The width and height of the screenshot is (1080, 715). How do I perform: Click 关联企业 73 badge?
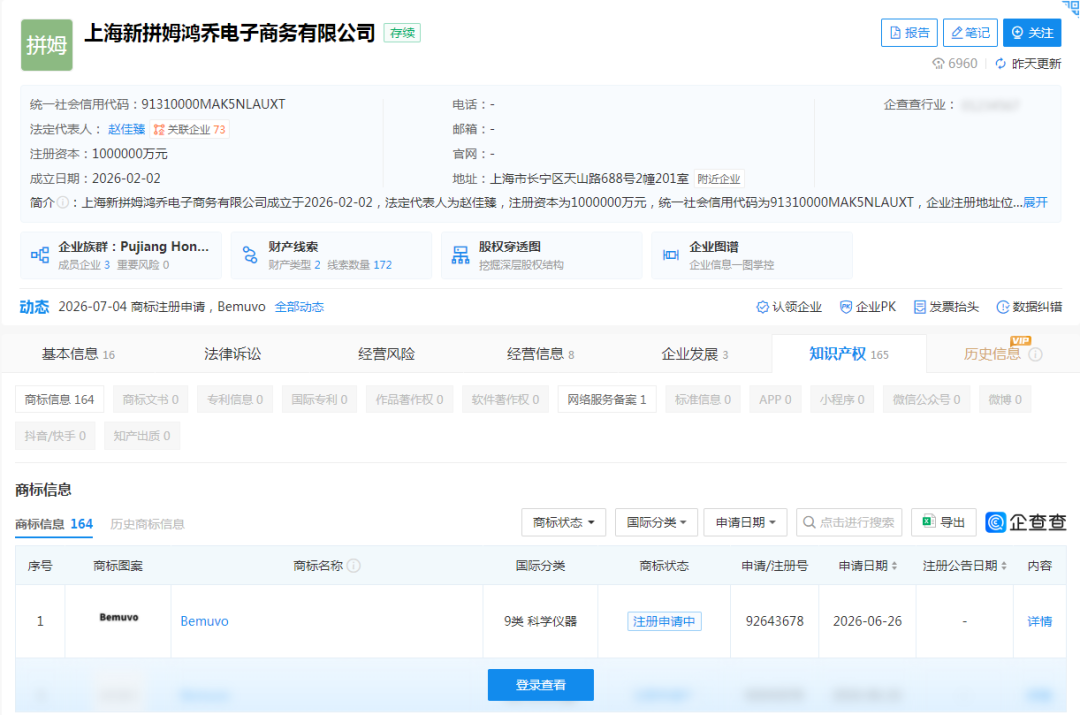click(x=189, y=129)
